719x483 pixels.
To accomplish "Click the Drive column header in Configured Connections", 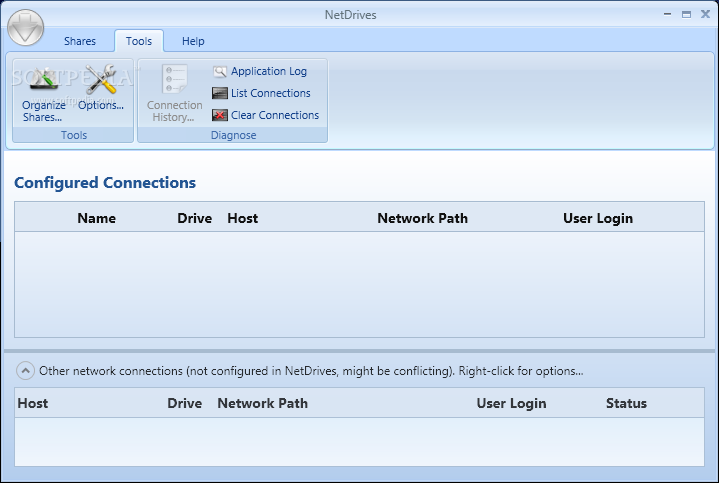I will 194,218.
